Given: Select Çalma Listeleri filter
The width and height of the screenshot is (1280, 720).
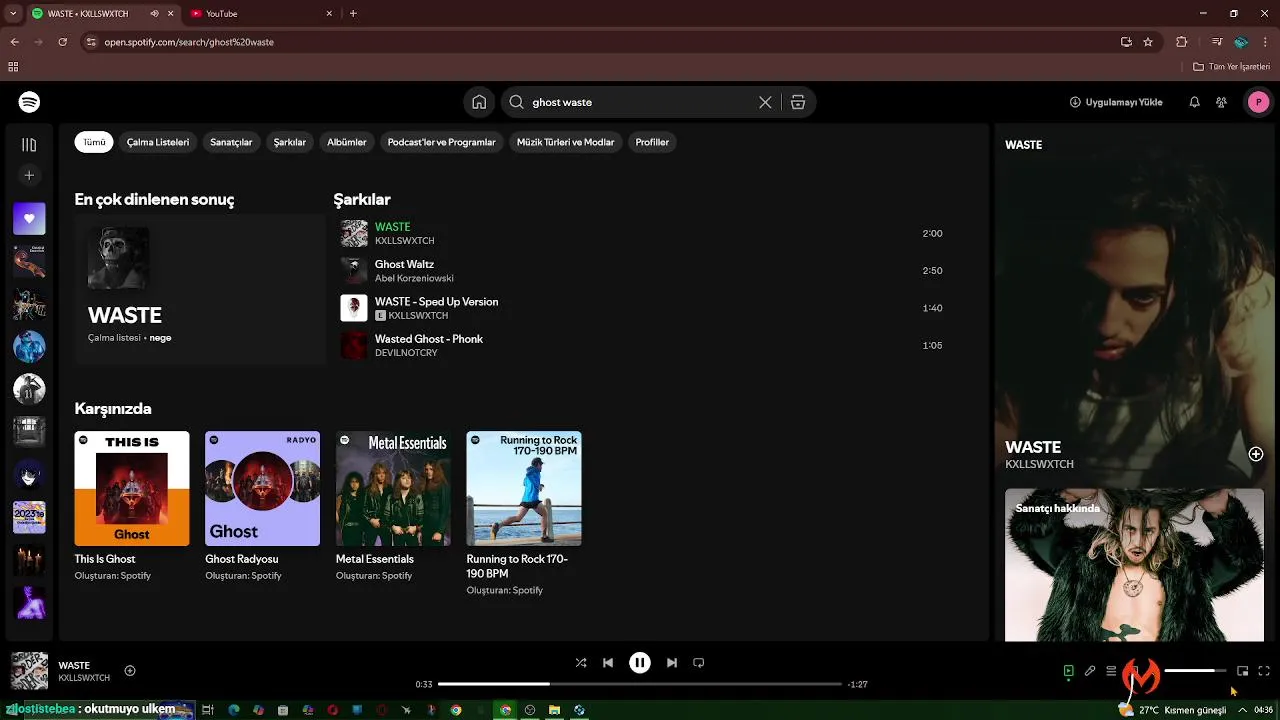Looking at the screenshot, I should coord(158,142).
